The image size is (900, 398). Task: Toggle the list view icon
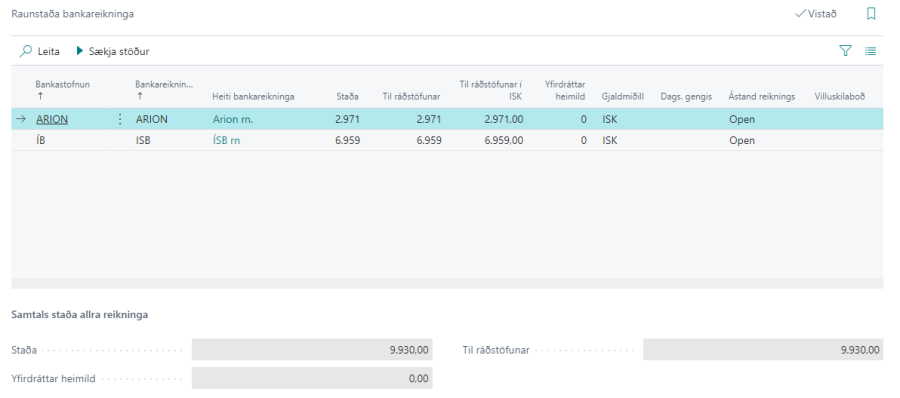(871, 51)
